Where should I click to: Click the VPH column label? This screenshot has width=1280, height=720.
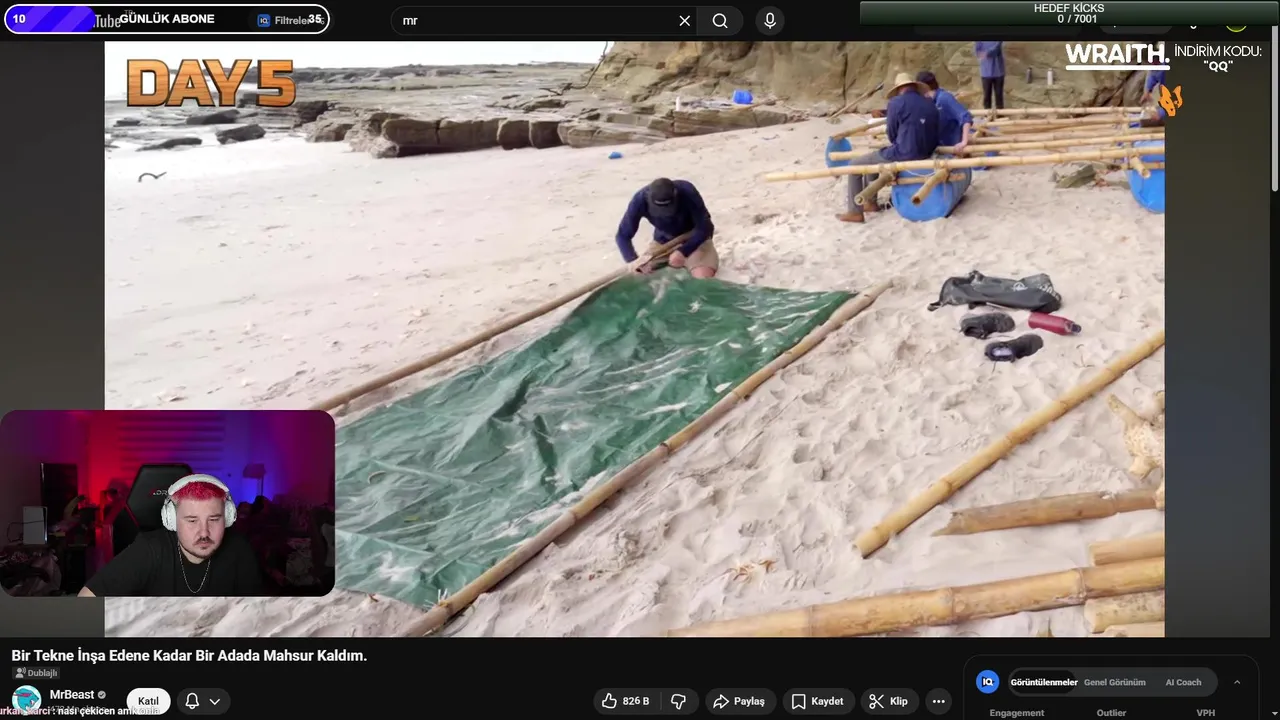click(x=1206, y=713)
